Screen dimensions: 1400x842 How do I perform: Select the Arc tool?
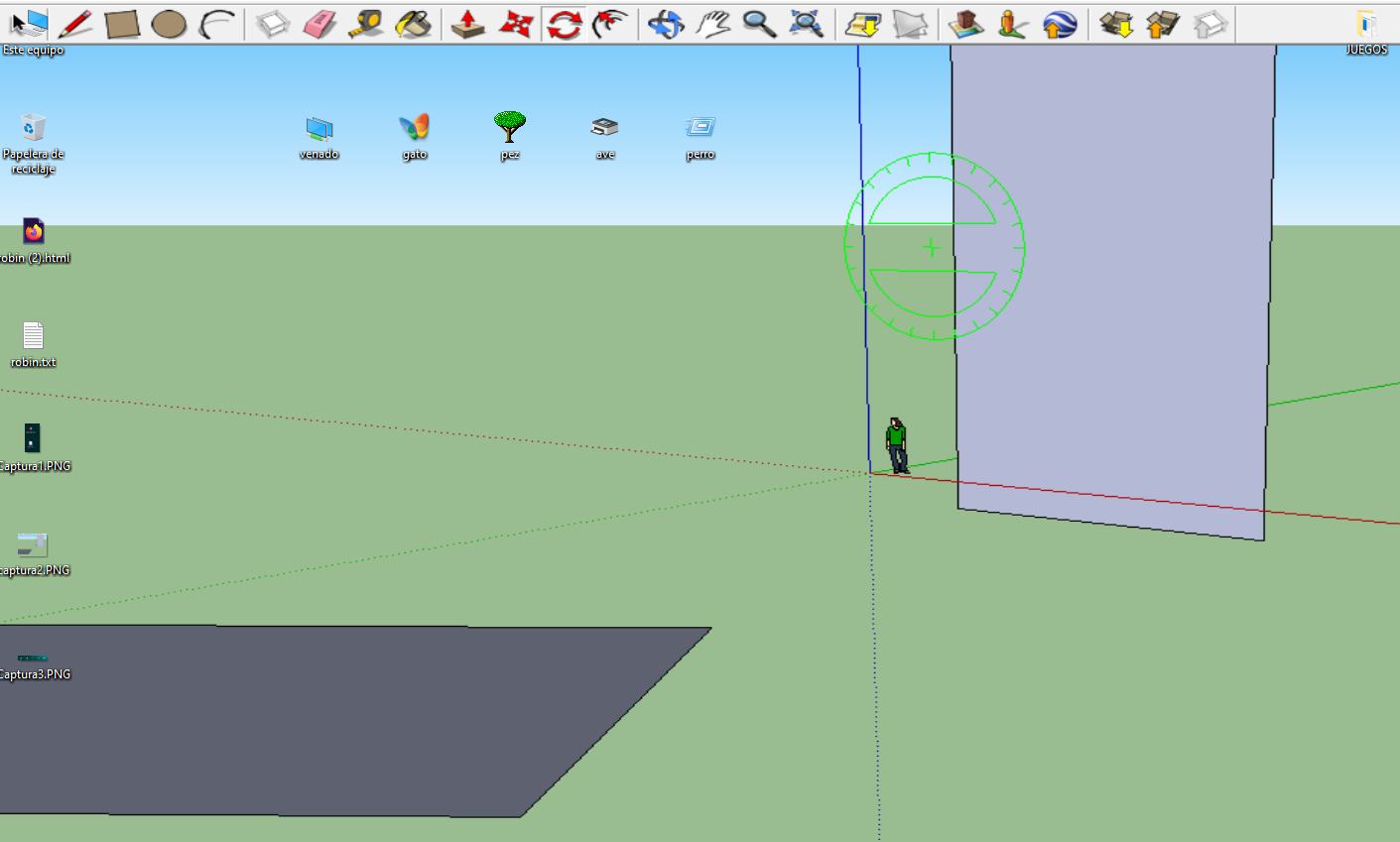216,23
